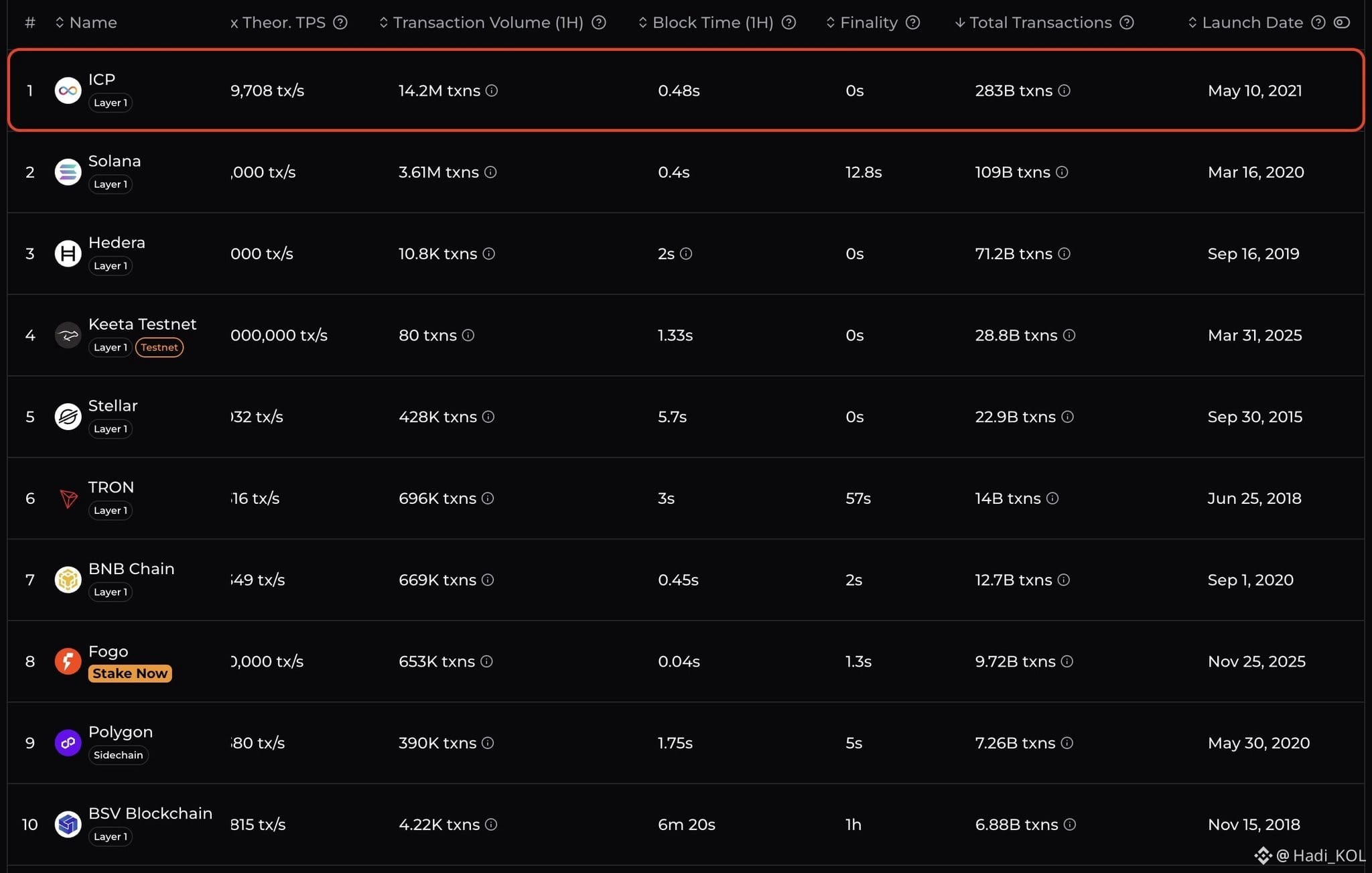Click info icon beside 696K txns

click(488, 498)
